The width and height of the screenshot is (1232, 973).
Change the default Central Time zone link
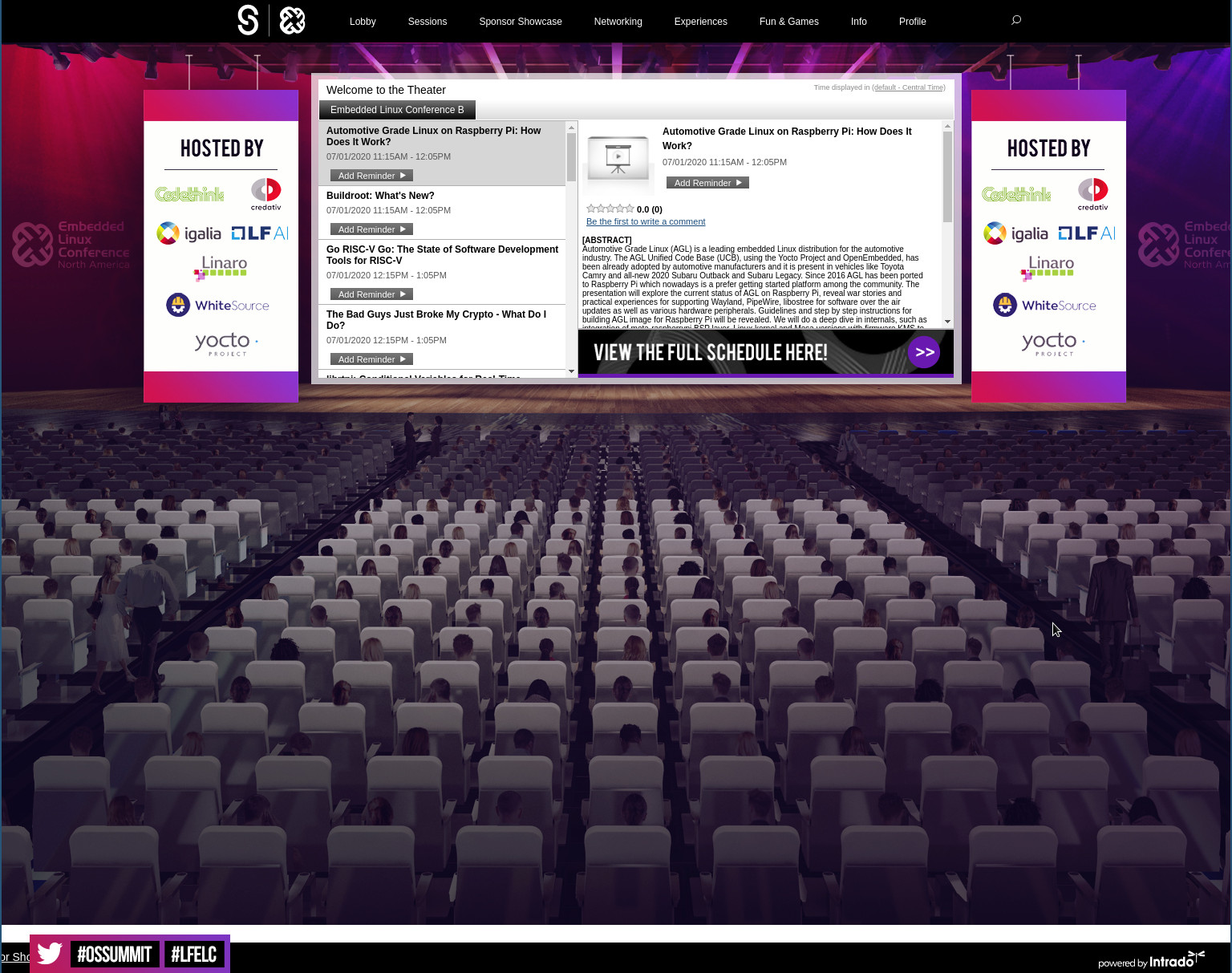coord(909,87)
